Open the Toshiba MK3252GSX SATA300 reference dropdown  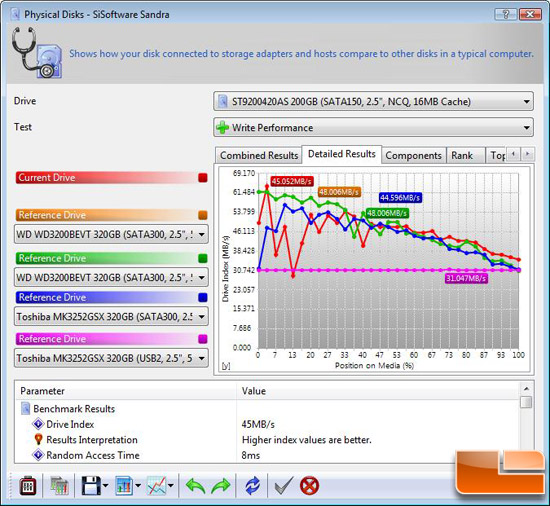111,317
